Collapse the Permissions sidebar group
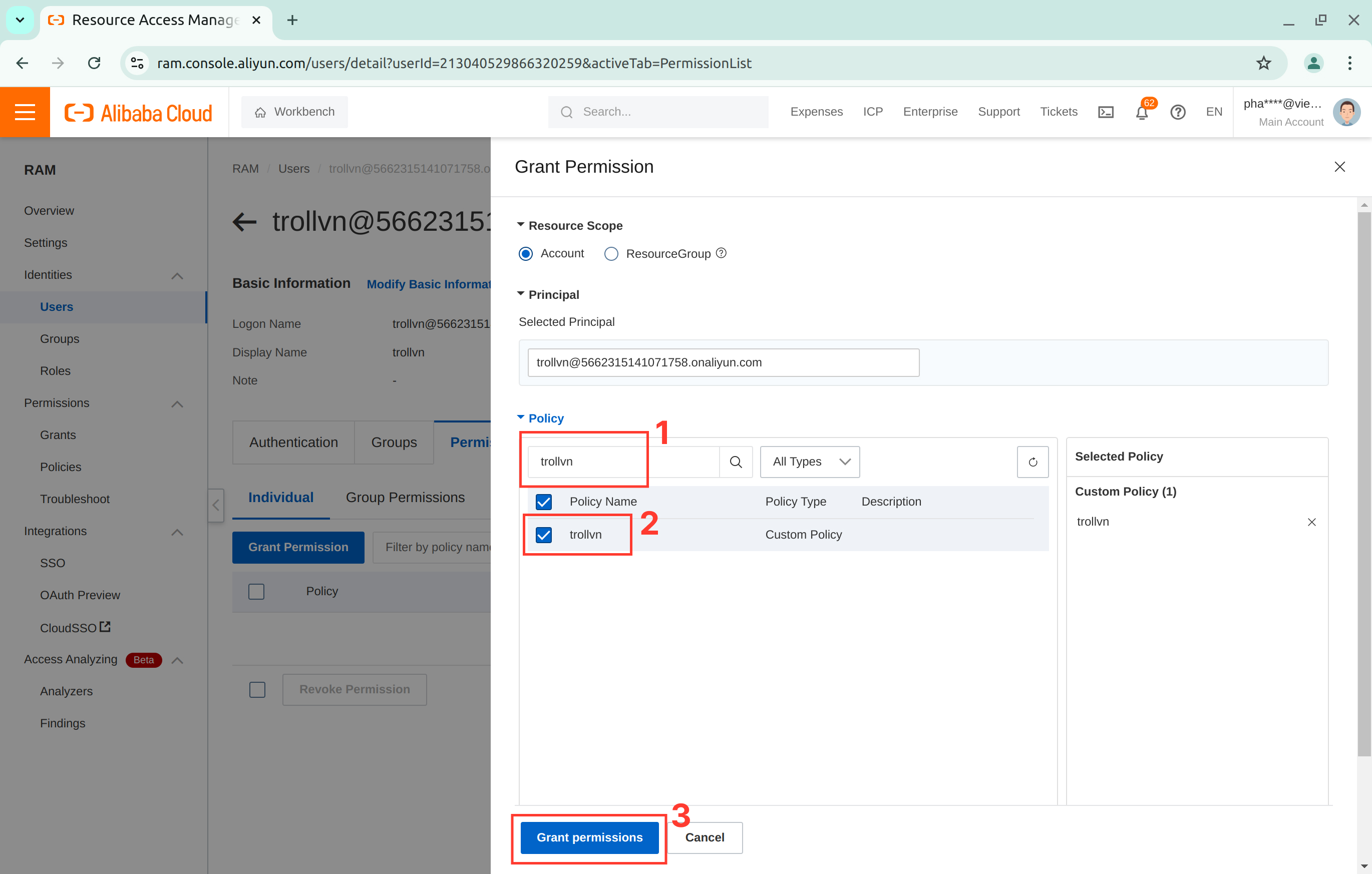 pyautogui.click(x=177, y=404)
